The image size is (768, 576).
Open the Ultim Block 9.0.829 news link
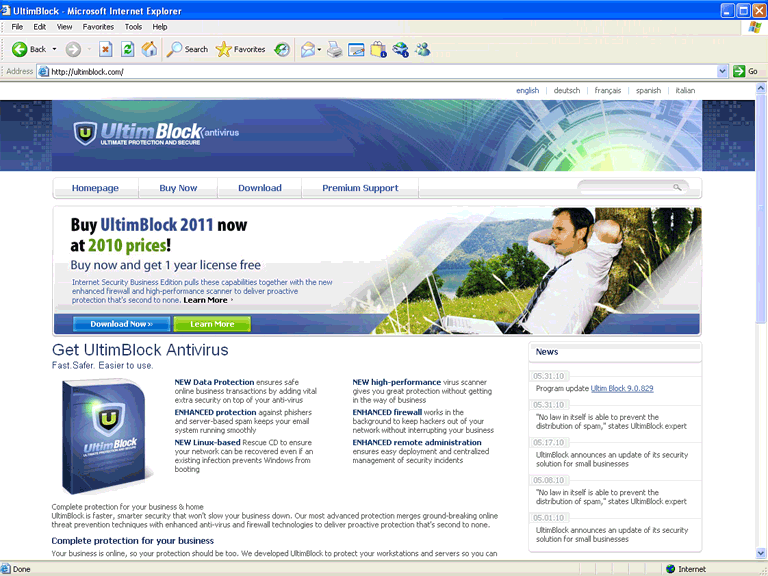621,388
